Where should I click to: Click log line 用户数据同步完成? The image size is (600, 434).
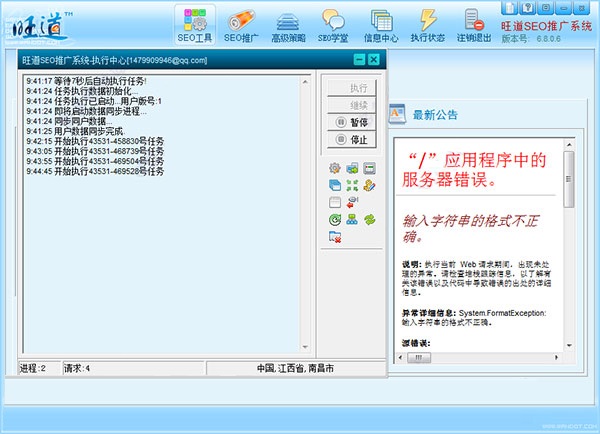[75, 131]
